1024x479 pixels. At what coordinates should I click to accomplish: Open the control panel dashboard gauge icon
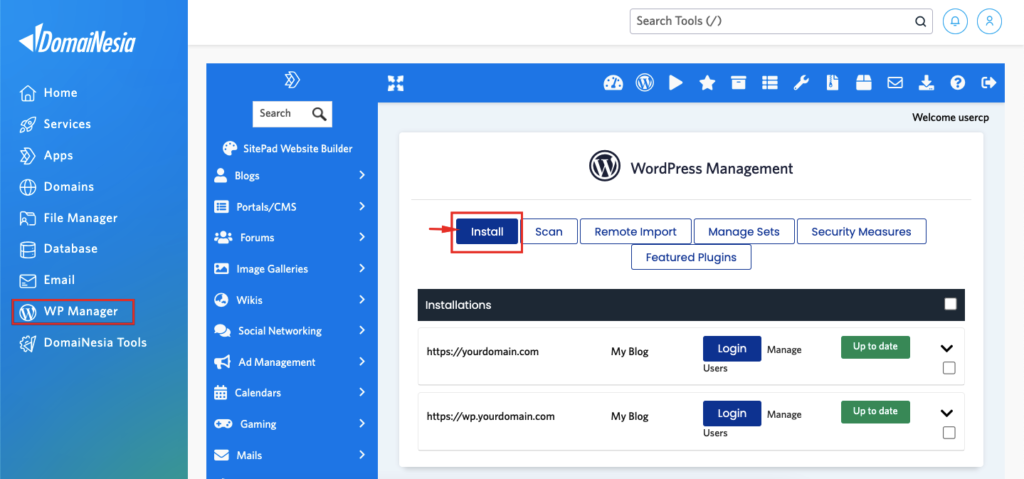click(x=613, y=82)
